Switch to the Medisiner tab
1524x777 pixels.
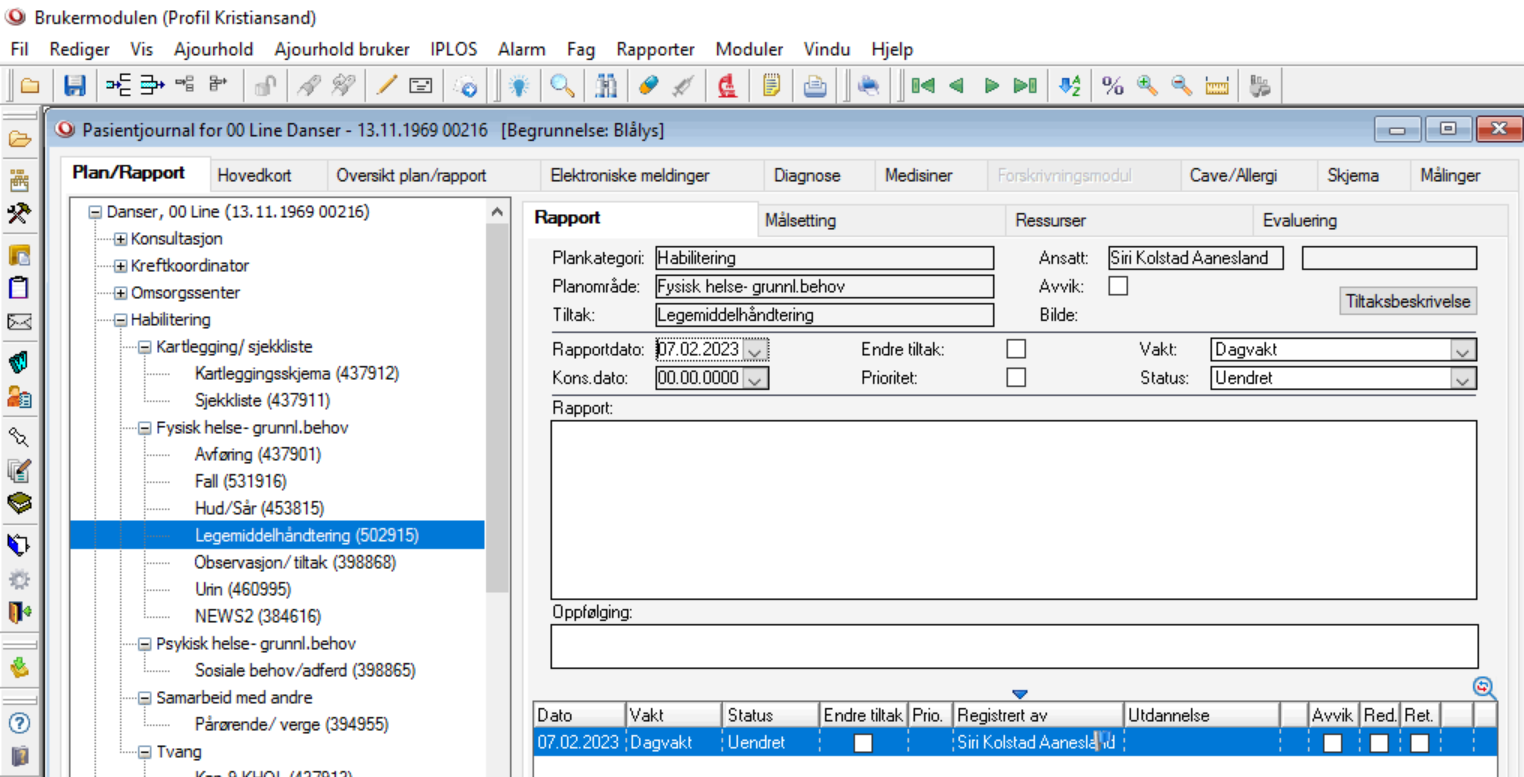[x=919, y=175]
